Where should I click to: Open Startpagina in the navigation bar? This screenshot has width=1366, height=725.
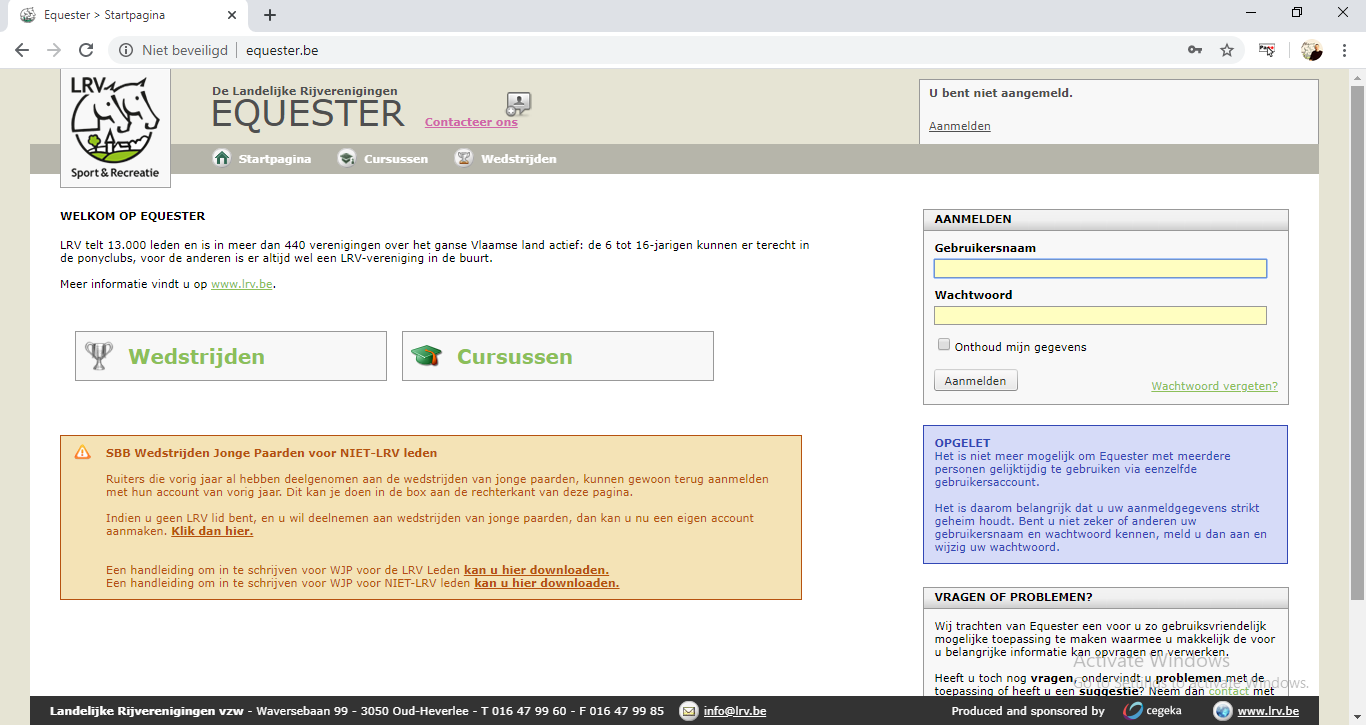tap(275, 159)
